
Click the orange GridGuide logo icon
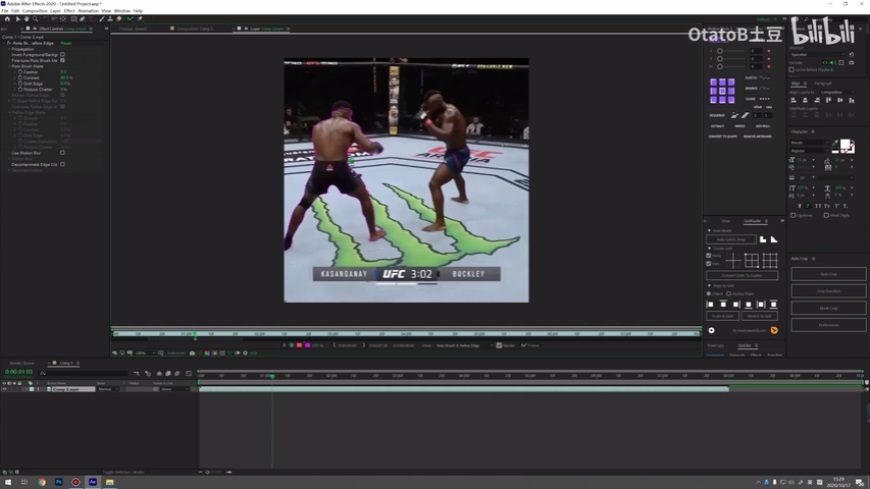click(774, 330)
